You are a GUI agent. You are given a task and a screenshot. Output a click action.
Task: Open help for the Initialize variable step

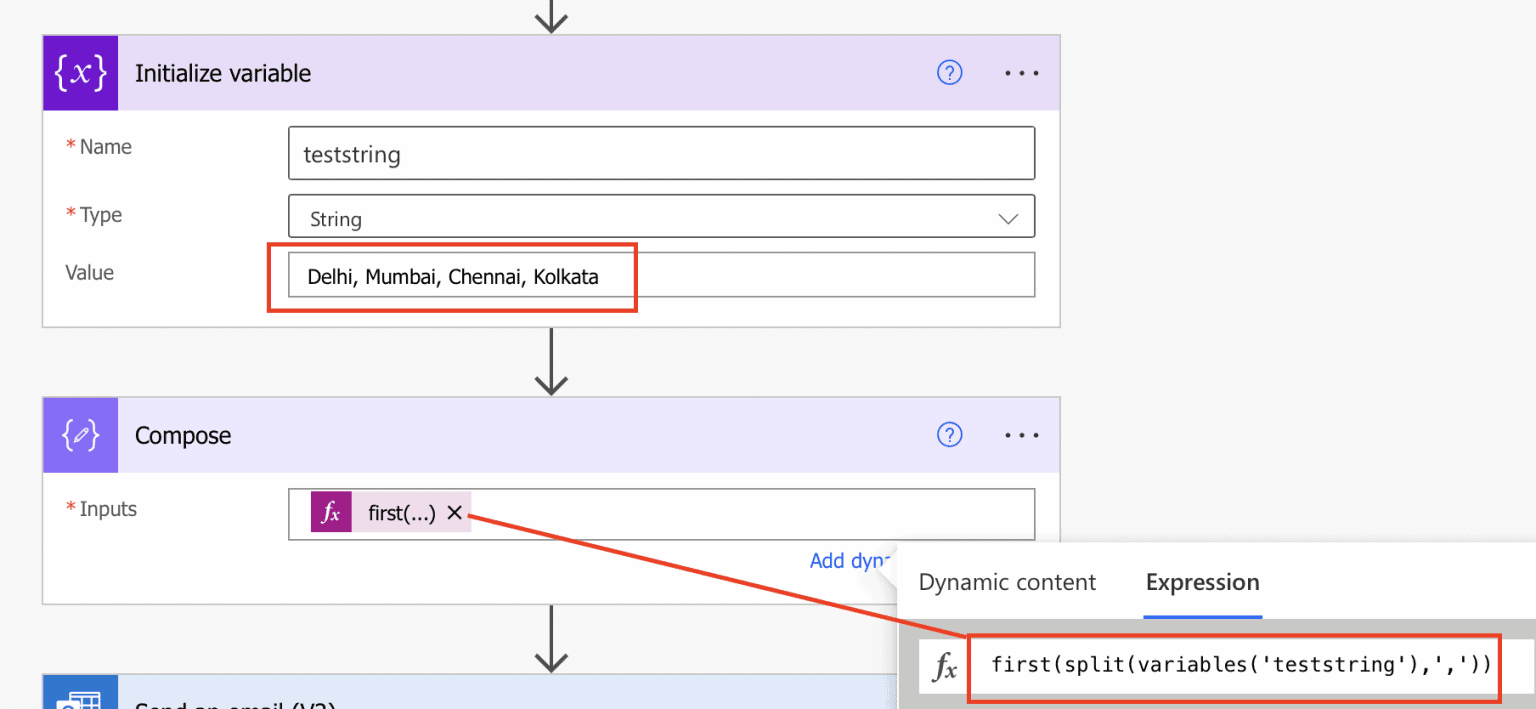pyautogui.click(x=949, y=72)
